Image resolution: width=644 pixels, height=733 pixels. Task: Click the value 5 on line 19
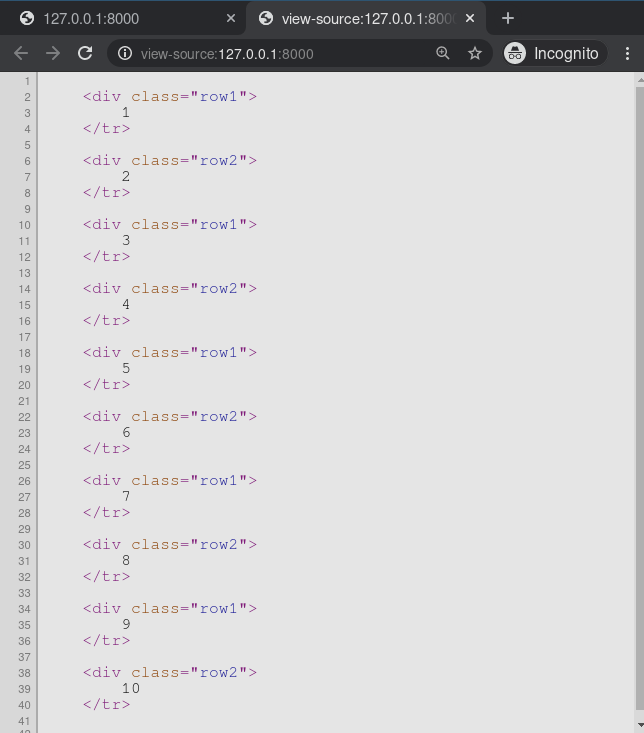point(126,368)
